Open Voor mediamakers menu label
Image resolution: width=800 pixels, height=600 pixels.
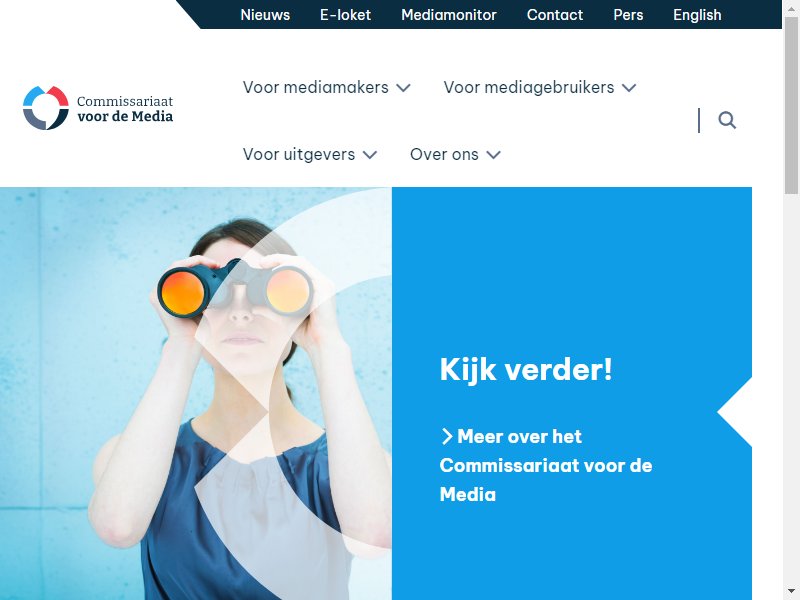pos(315,87)
